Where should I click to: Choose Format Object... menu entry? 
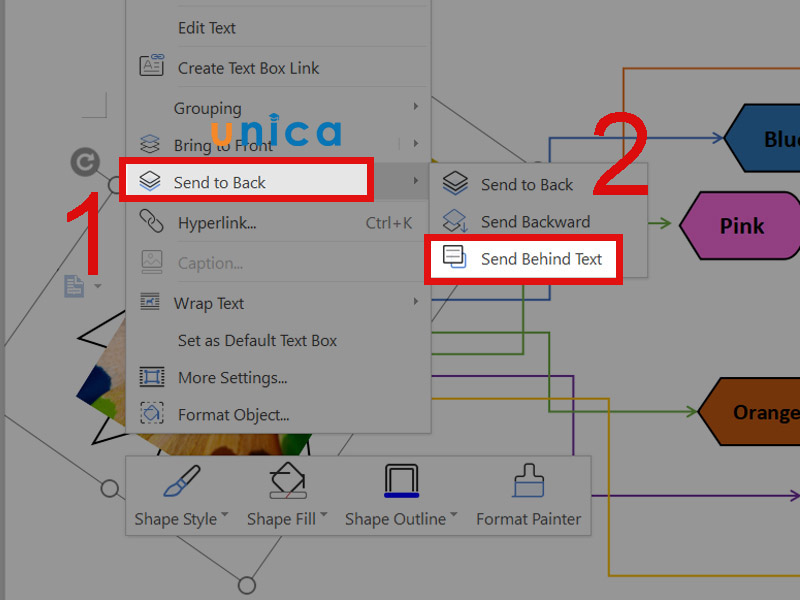pos(234,415)
